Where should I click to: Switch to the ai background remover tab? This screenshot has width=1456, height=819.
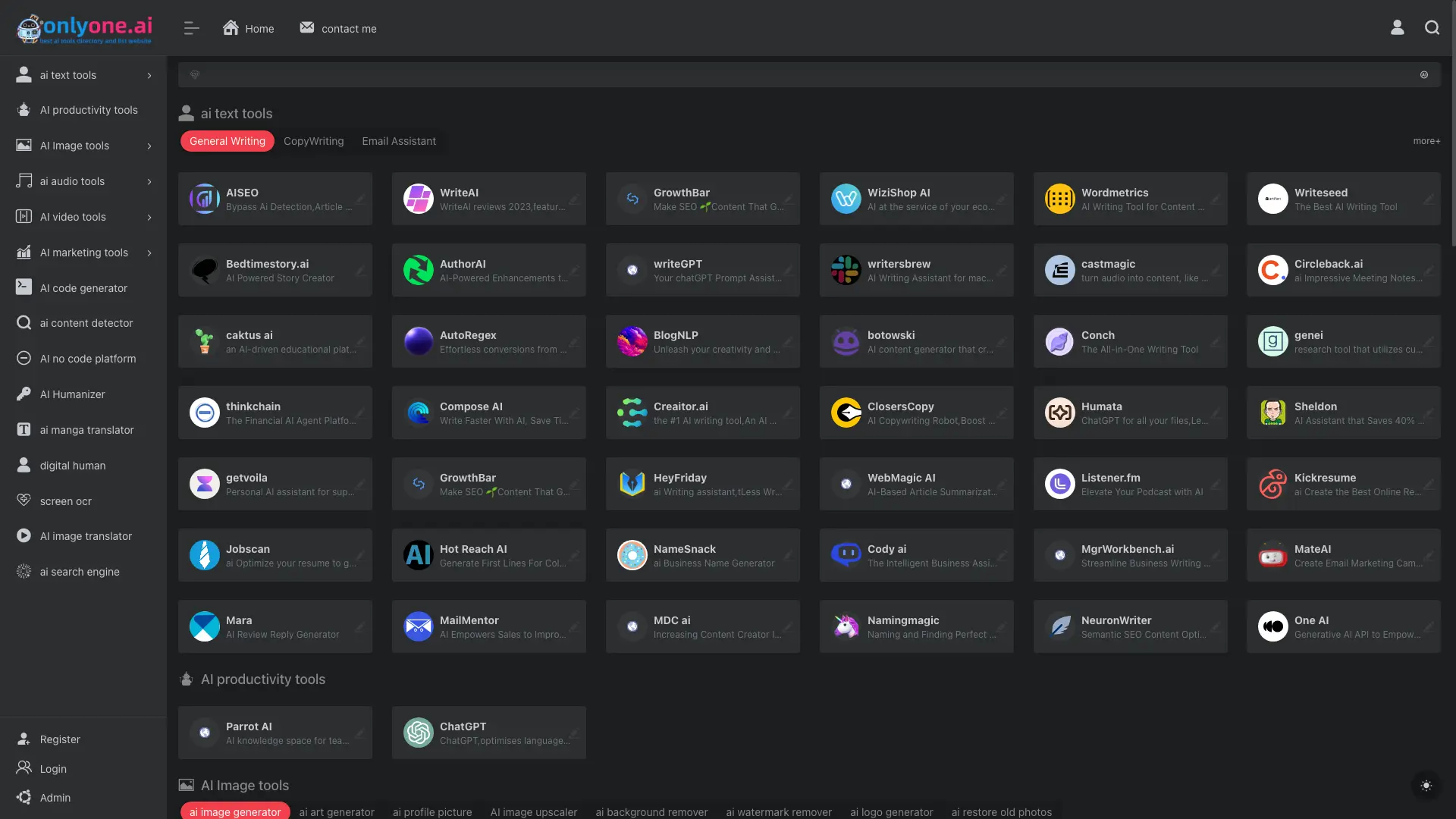651,811
